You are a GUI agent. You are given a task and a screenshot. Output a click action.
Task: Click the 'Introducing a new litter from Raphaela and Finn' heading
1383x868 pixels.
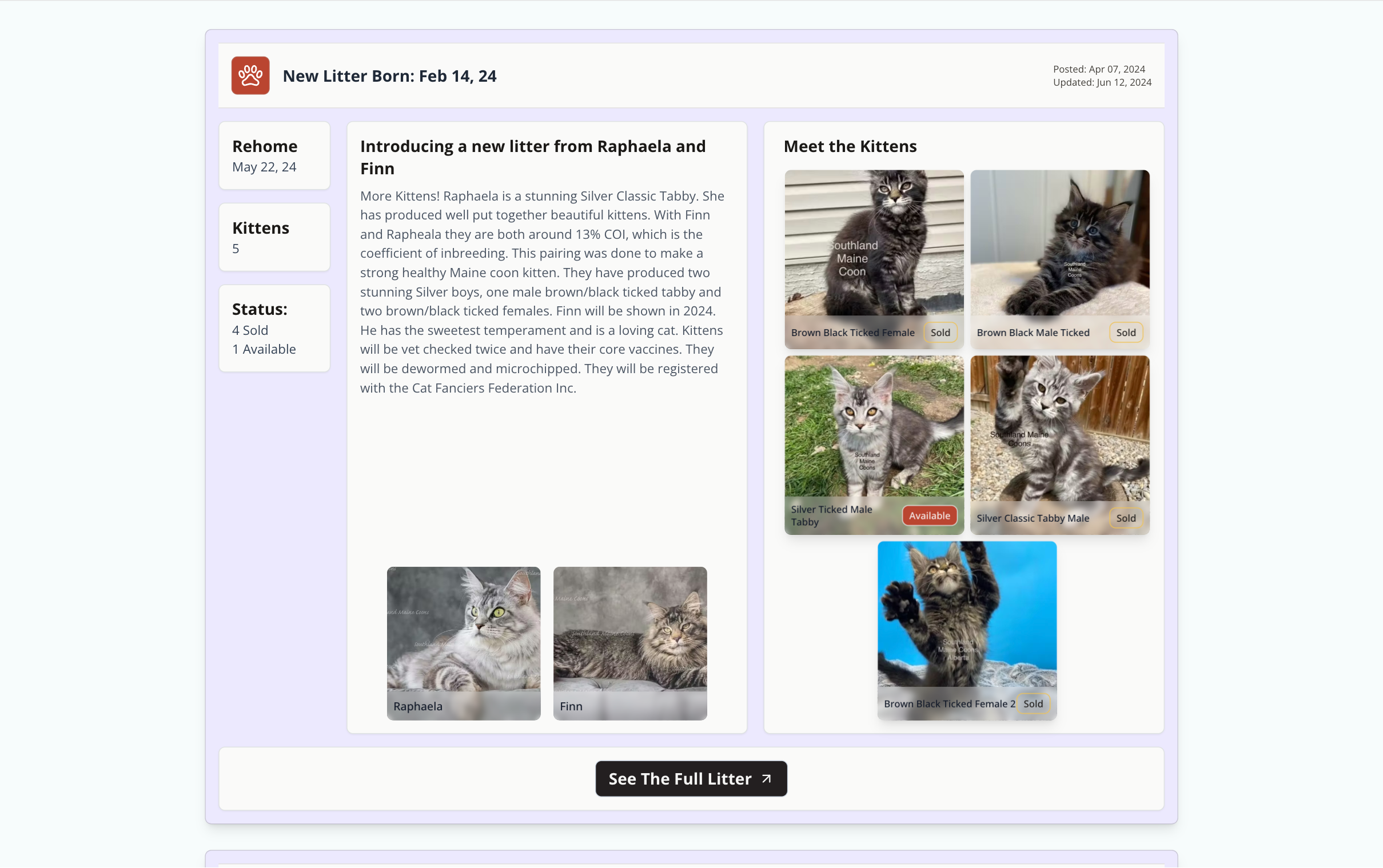533,157
